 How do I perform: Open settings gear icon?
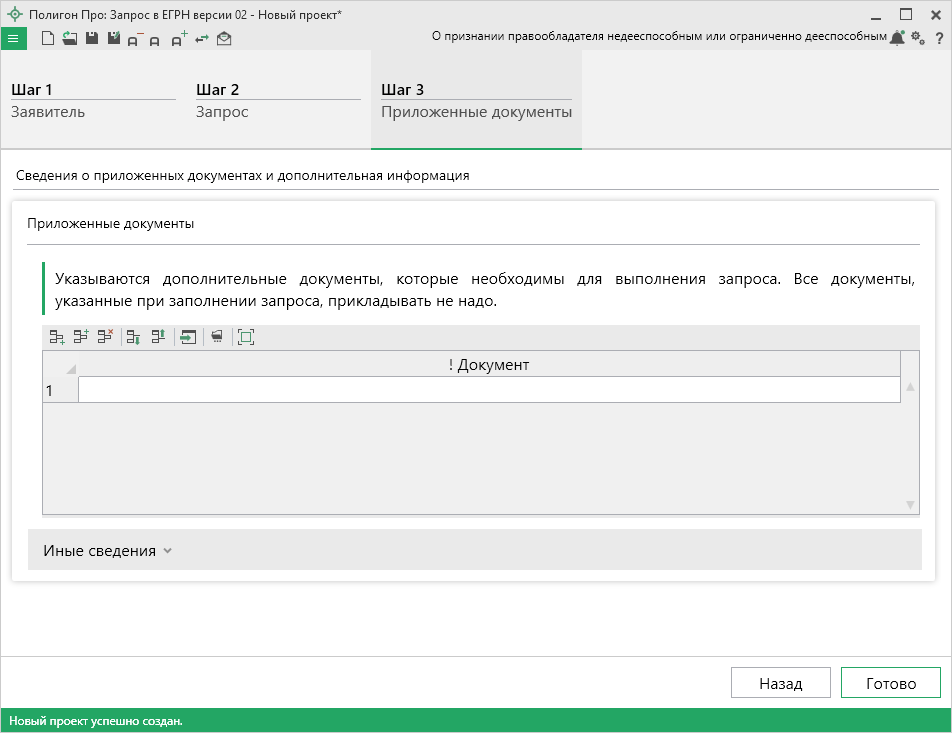click(918, 38)
